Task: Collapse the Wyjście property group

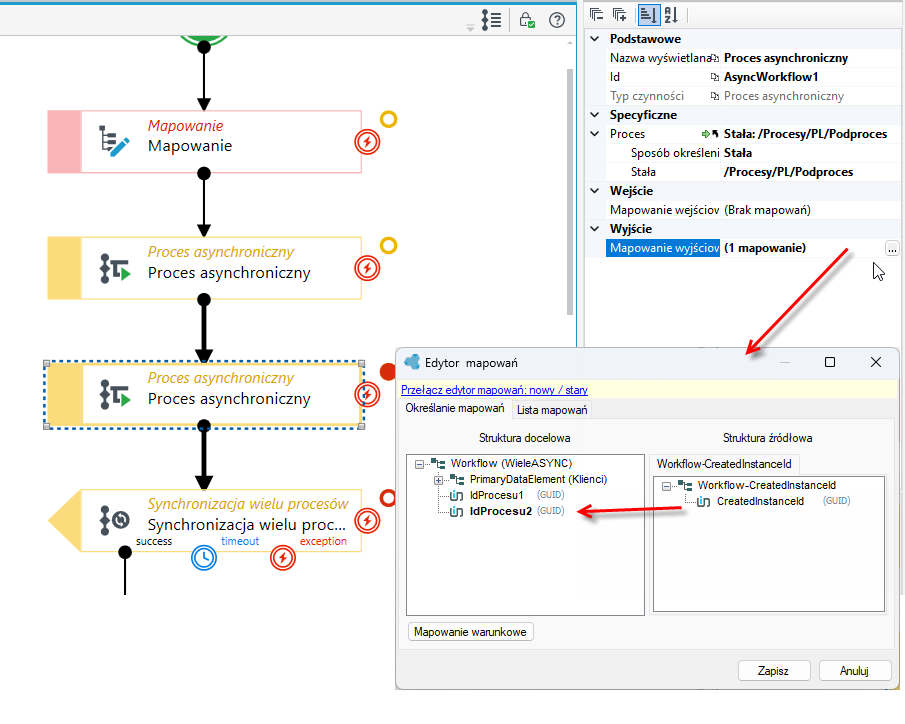Action: click(x=595, y=229)
